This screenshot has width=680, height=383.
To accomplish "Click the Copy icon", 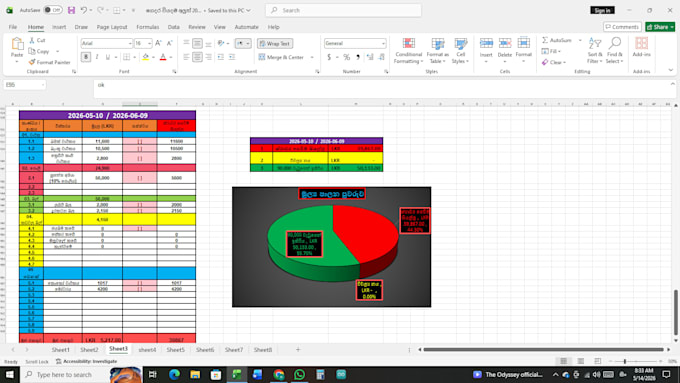I will point(32,51).
